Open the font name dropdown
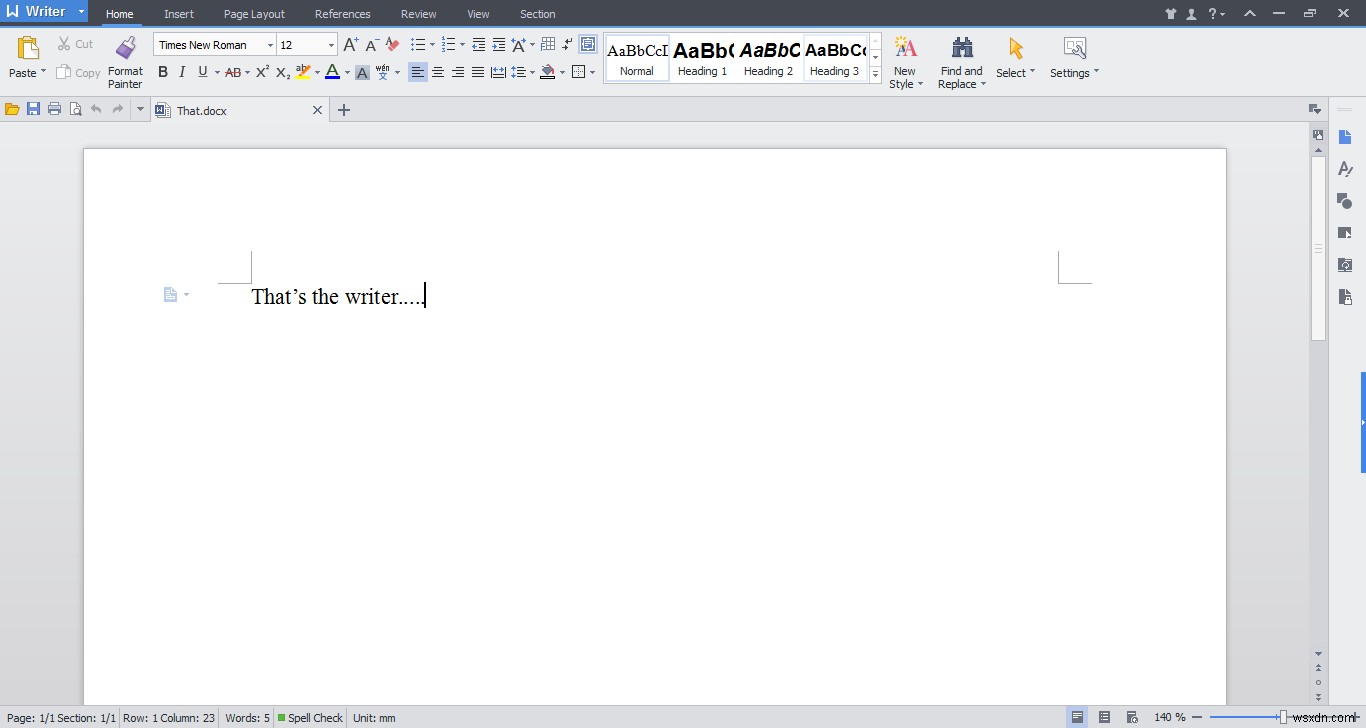The image size is (1366, 728). (270, 44)
